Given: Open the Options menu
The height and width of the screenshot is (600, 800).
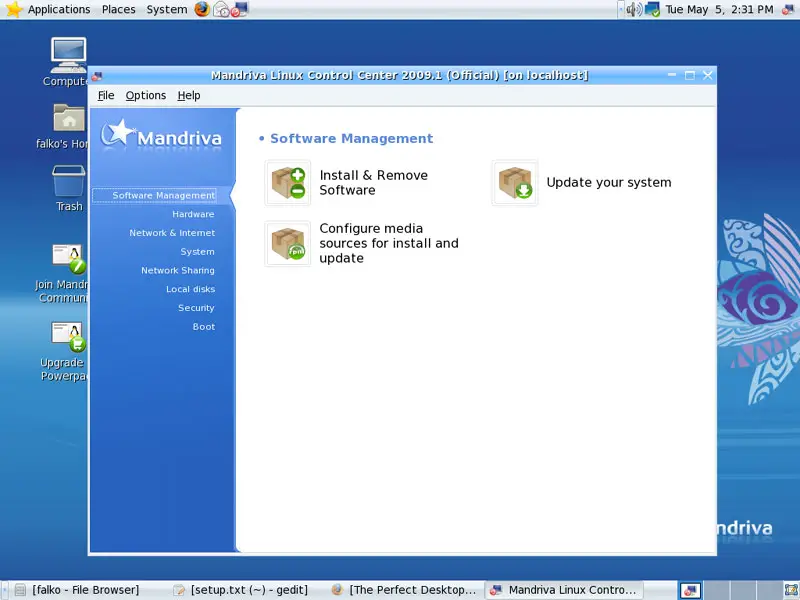Looking at the screenshot, I should [x=145, y=95].
